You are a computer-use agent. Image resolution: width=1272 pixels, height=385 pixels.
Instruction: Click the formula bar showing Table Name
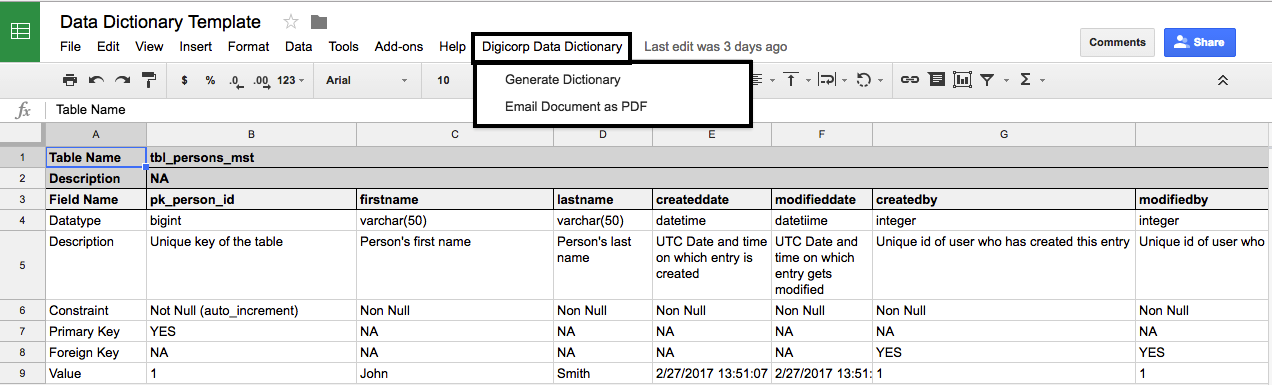(x=660, y=110)
